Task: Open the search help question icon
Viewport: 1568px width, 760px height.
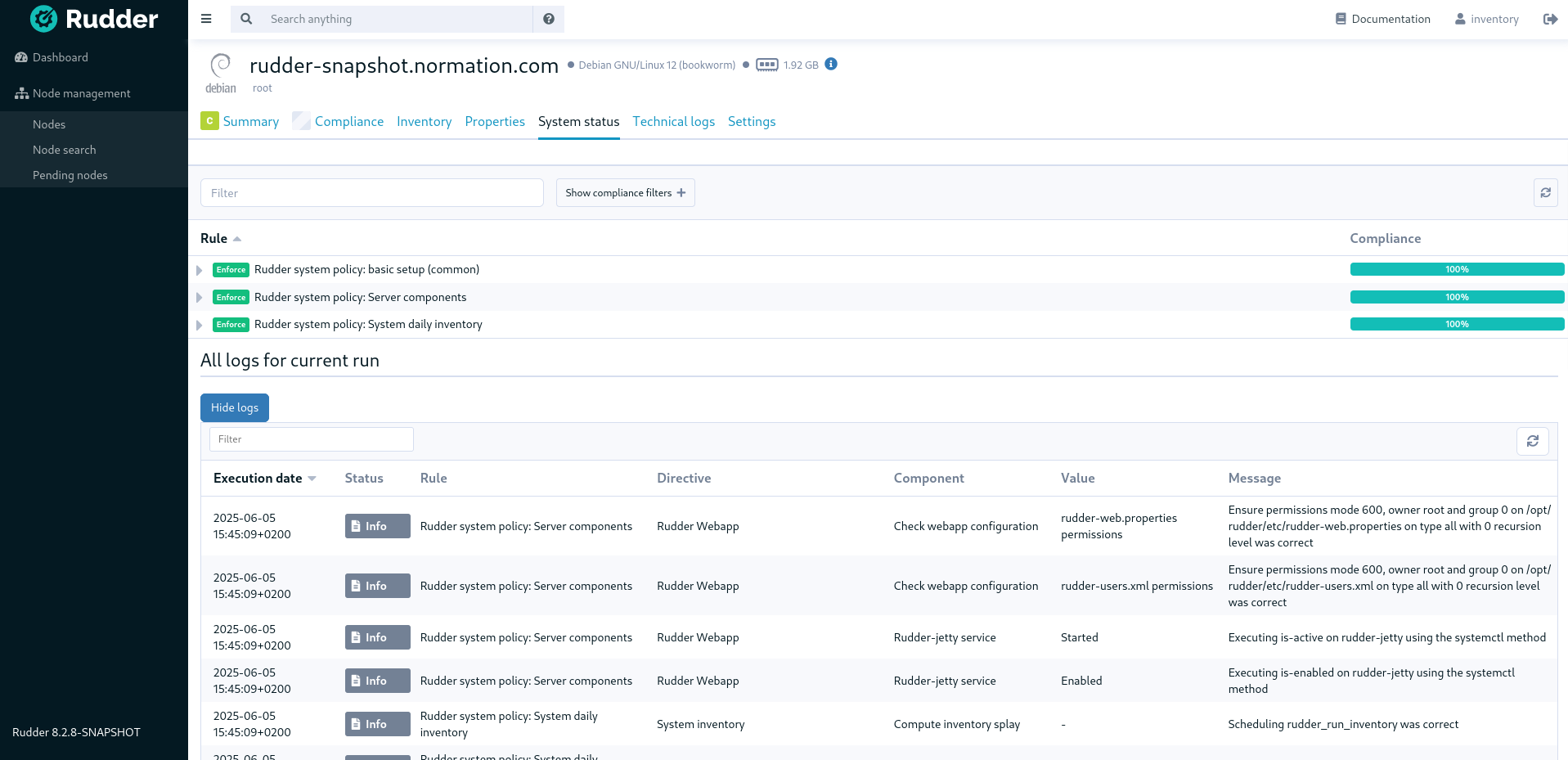Action: 549,19
